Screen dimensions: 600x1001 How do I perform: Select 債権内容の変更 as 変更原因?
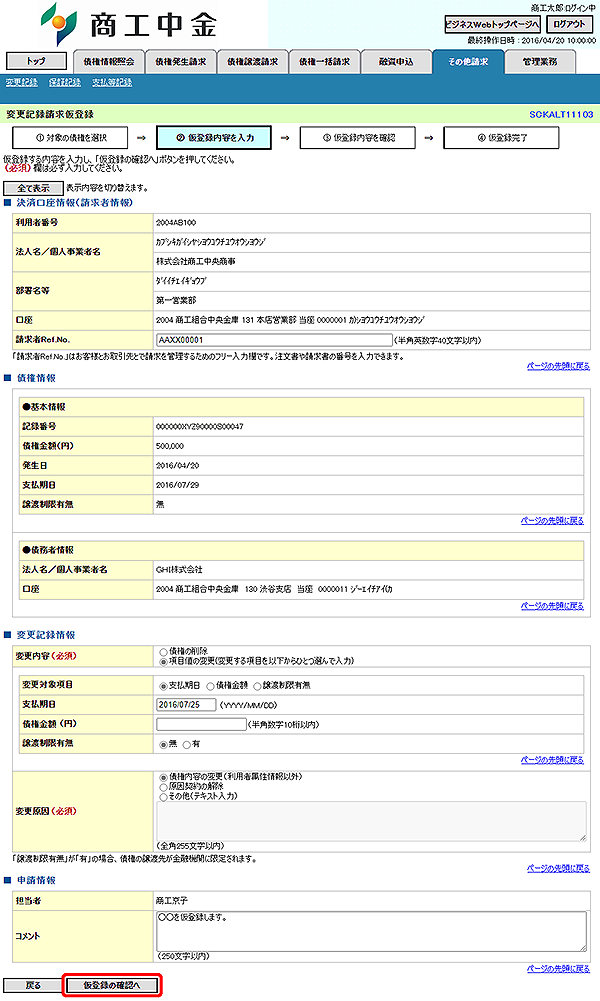(163, 778)
